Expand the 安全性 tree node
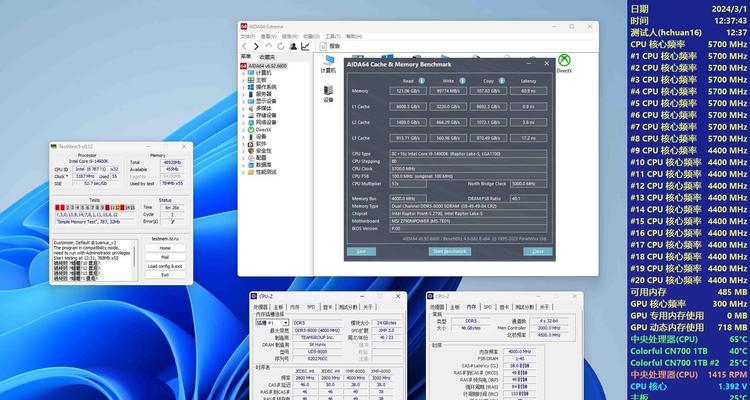The width and height of the screenshot is (750, 400). (243, 151)
